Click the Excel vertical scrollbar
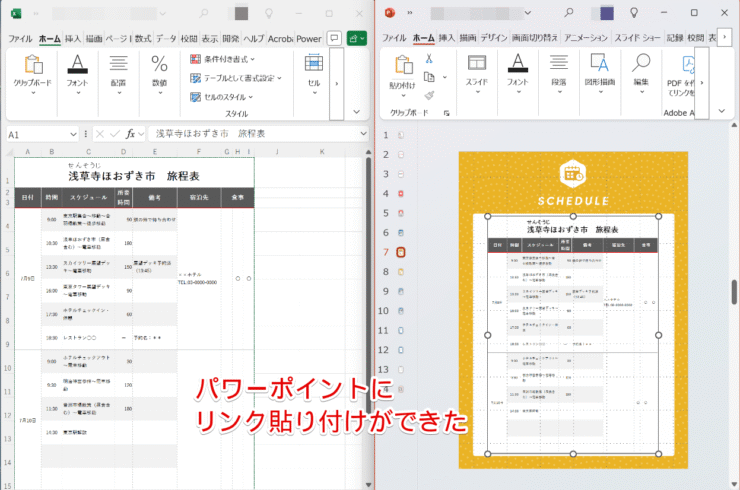This screenshot has height=490, width=740. (x=369, y=286)
